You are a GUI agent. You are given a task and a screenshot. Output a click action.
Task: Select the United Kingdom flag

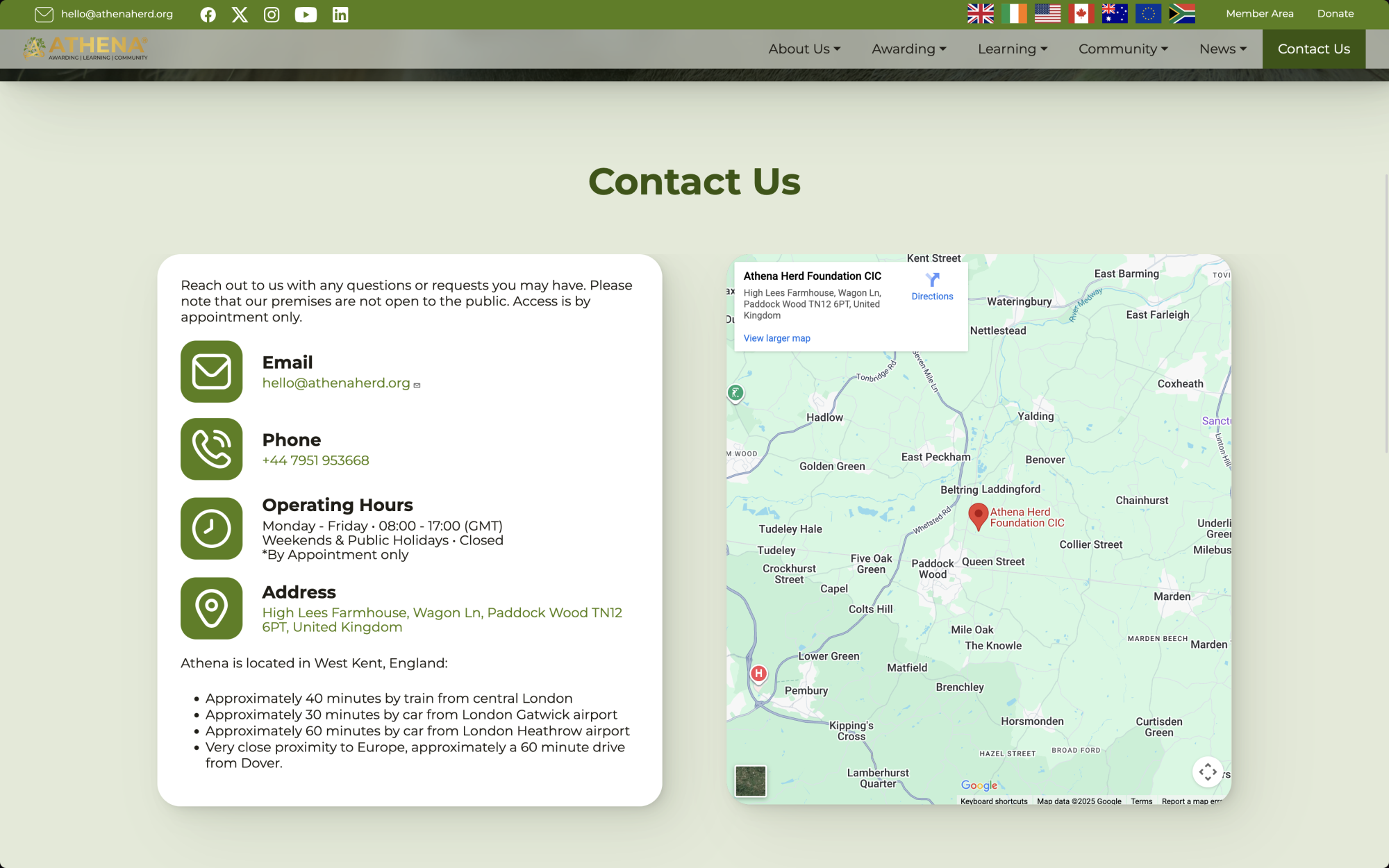981,13
